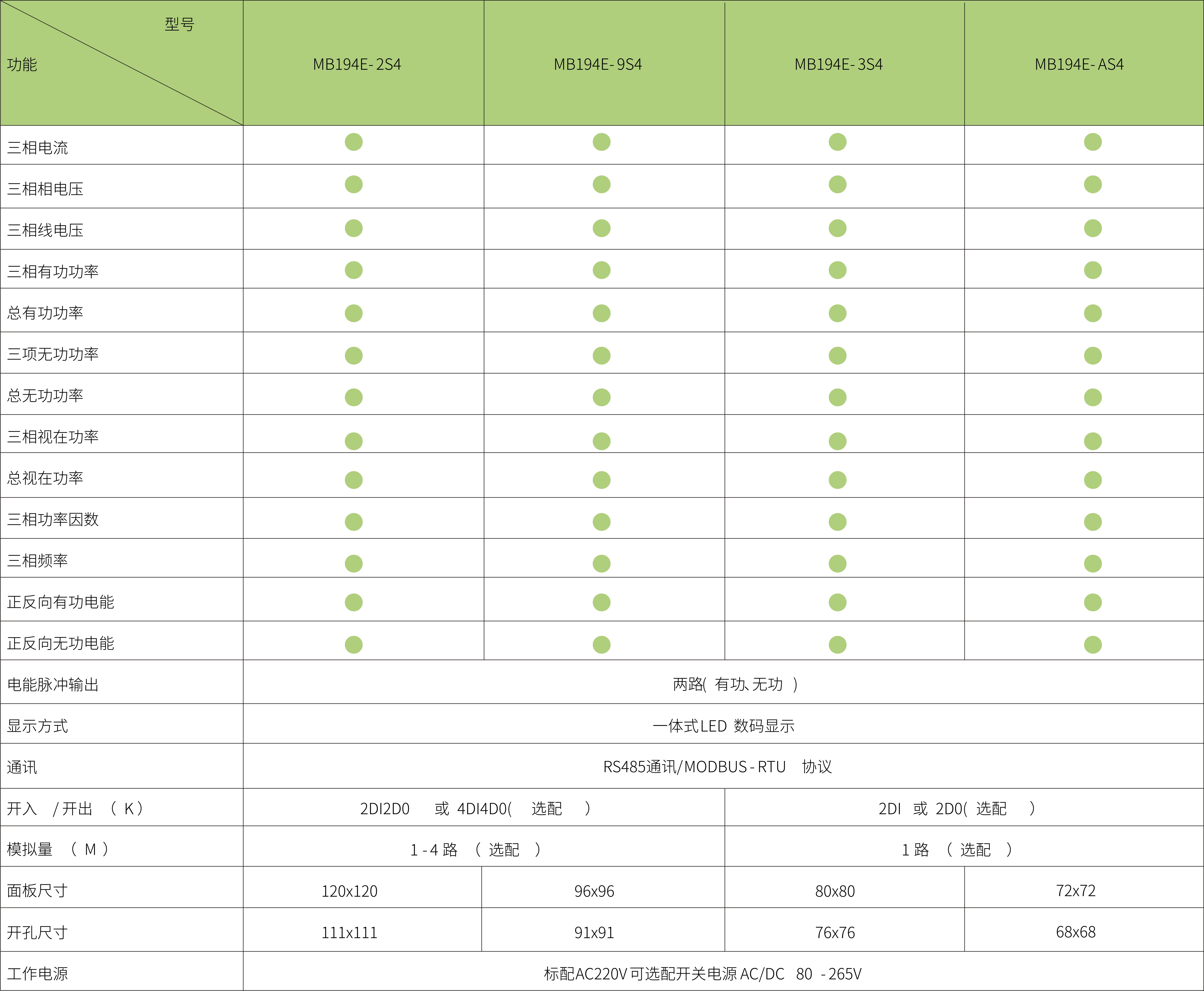The height and width of the screenshot is (991, 1204).
Task: Click the 正反向无功电能 dot under MB194E-AS4
Action: [1093, 645]
